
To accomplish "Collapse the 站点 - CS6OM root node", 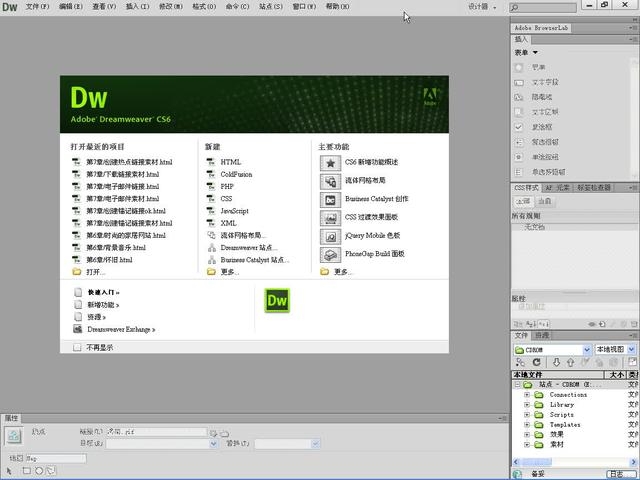I will click(x=517, y=384).
